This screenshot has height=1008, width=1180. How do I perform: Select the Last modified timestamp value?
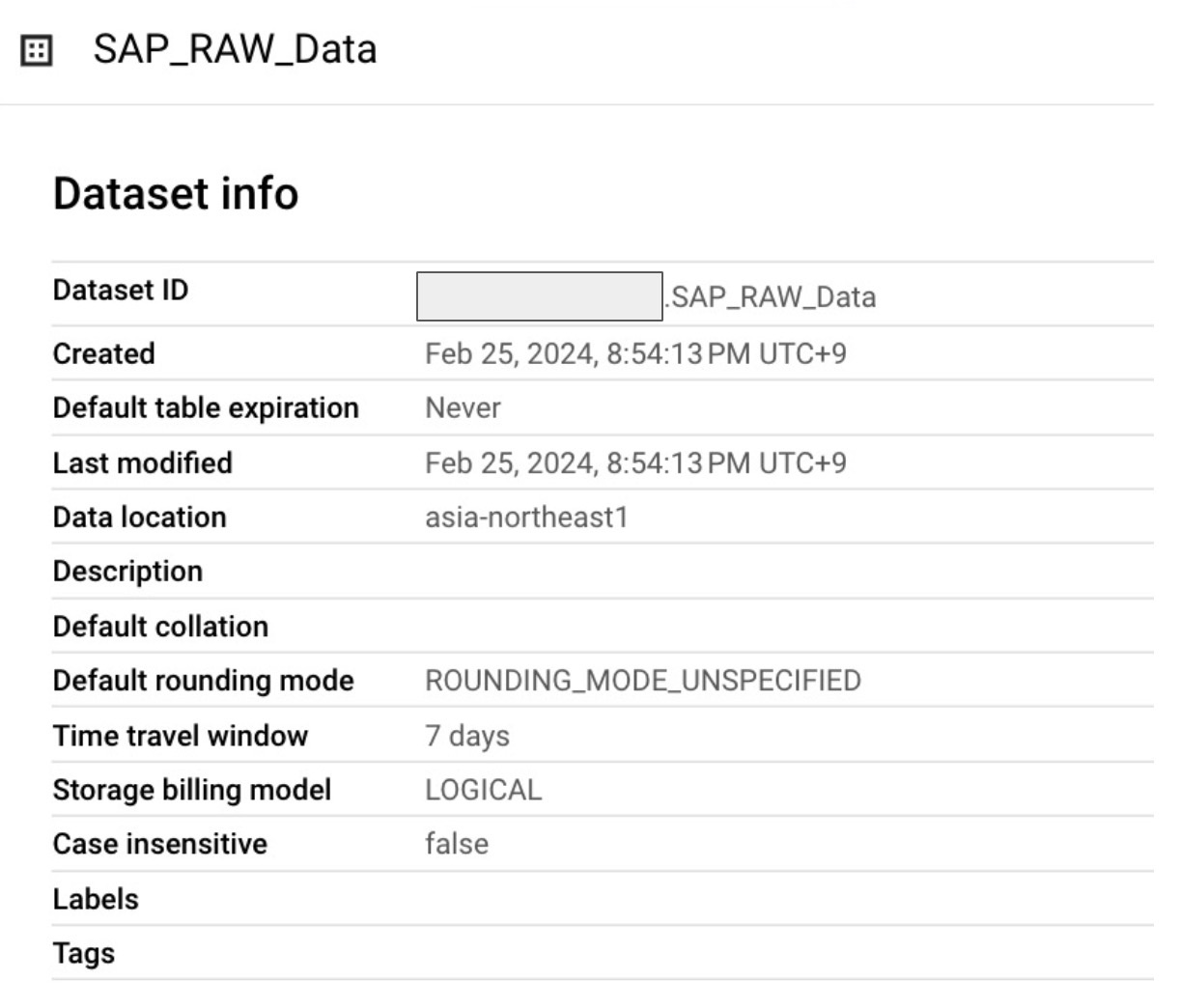pyautogui.click(x=635, y=463)
